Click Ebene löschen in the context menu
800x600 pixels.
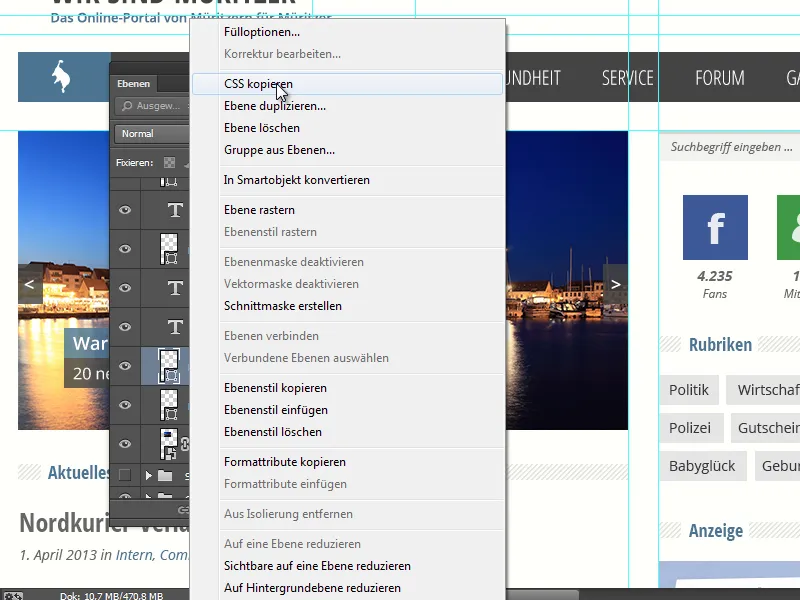[347, 128]
